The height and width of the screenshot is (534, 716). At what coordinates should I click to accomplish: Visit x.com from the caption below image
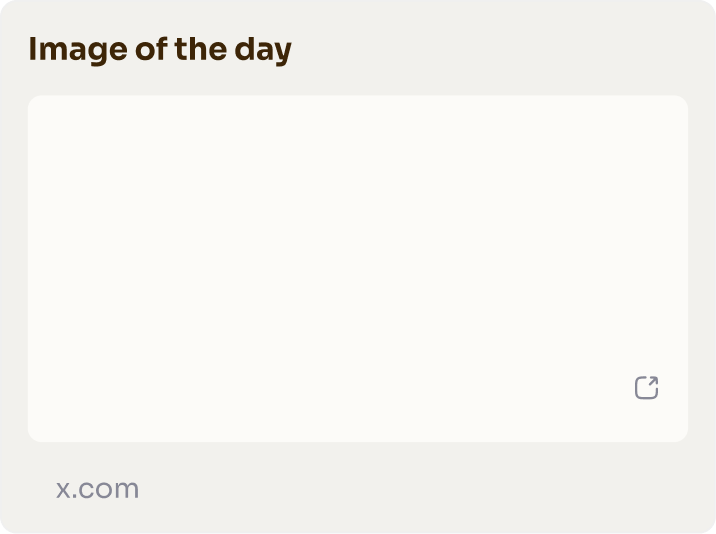tap(97, 489)
